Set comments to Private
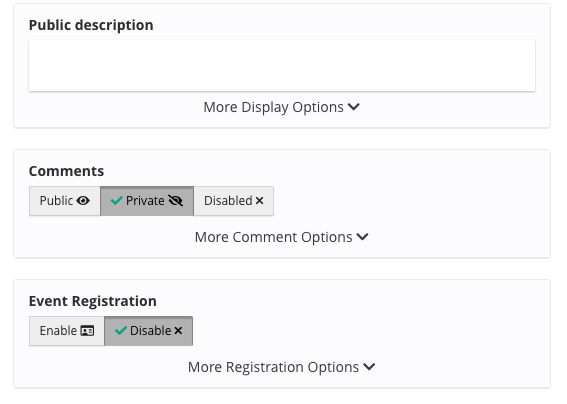The image size is (567, 404). pos(147,201)
